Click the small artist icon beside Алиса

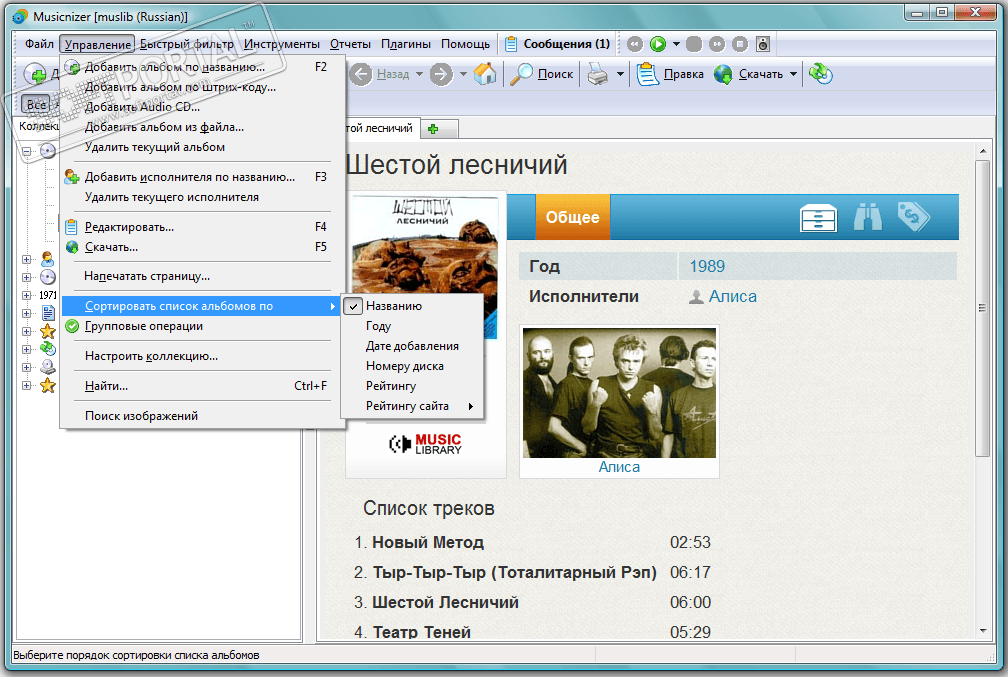pos(696,297)
